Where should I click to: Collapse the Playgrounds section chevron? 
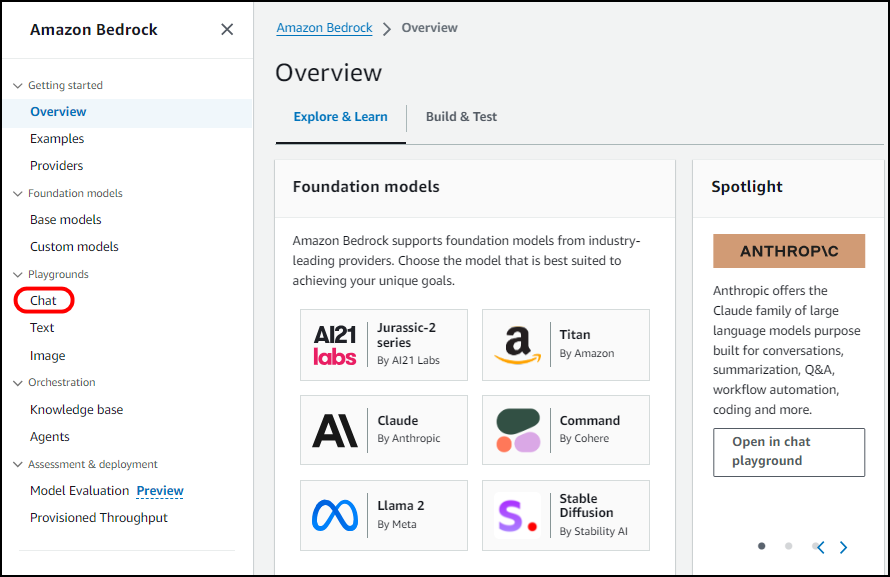tap(18, 275)
